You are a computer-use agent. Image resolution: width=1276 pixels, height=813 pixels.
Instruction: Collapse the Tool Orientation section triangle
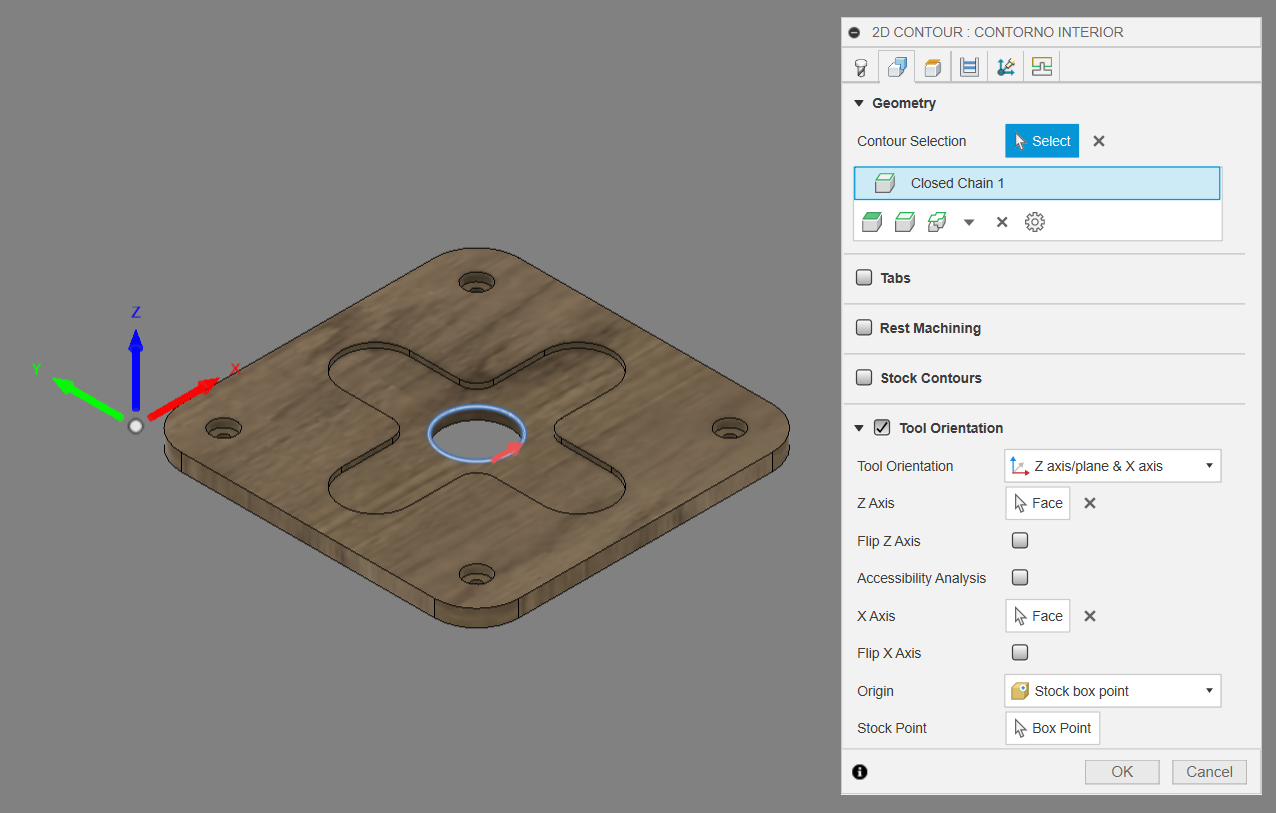tap(859, 428)
